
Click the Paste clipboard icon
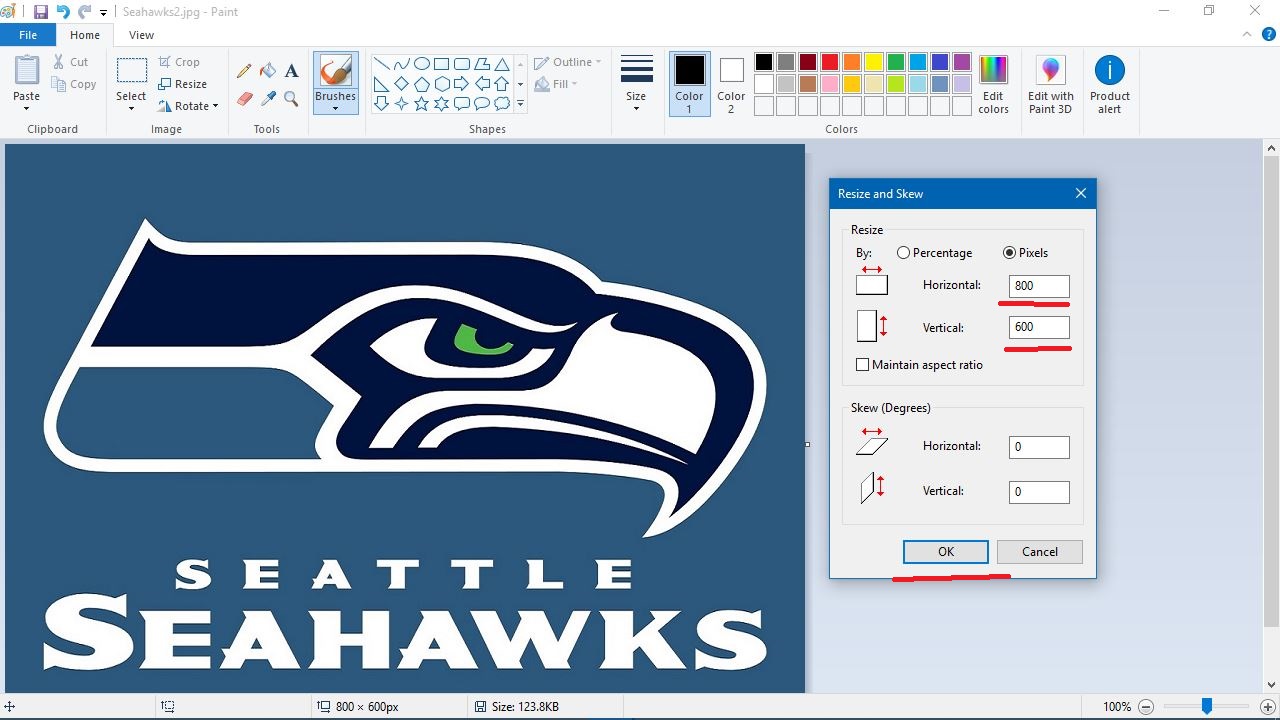27,71
